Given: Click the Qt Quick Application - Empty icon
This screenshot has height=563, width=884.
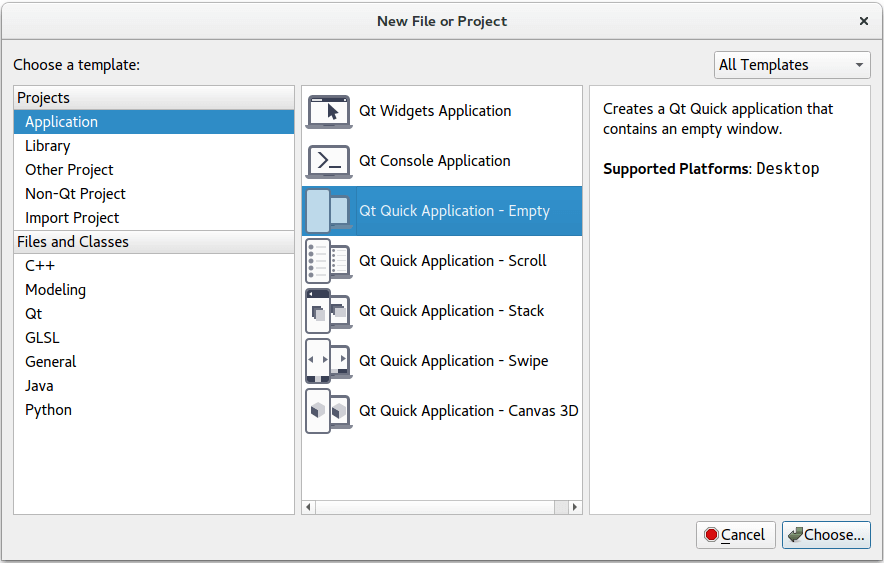Looking at the screenshot, I should point(328,211).
